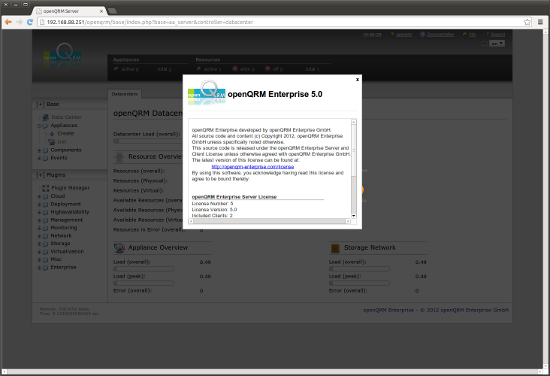Click the Appliance Overview monitor icon
The height and width of the screenshot is (376, 550).
(x=119, y=248)
